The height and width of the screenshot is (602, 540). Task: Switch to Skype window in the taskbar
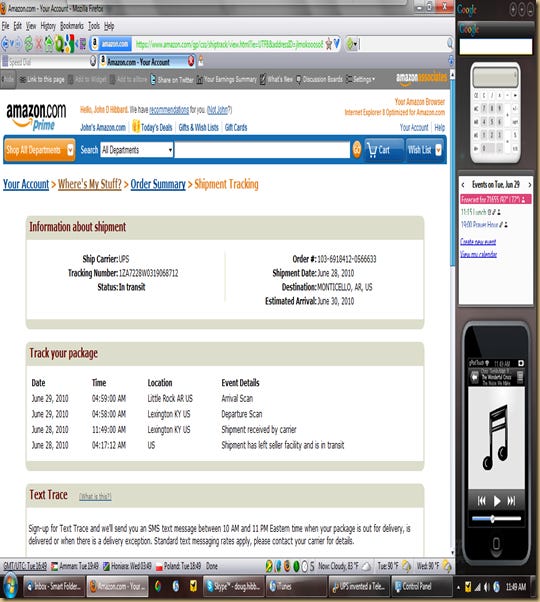point(234,586)
